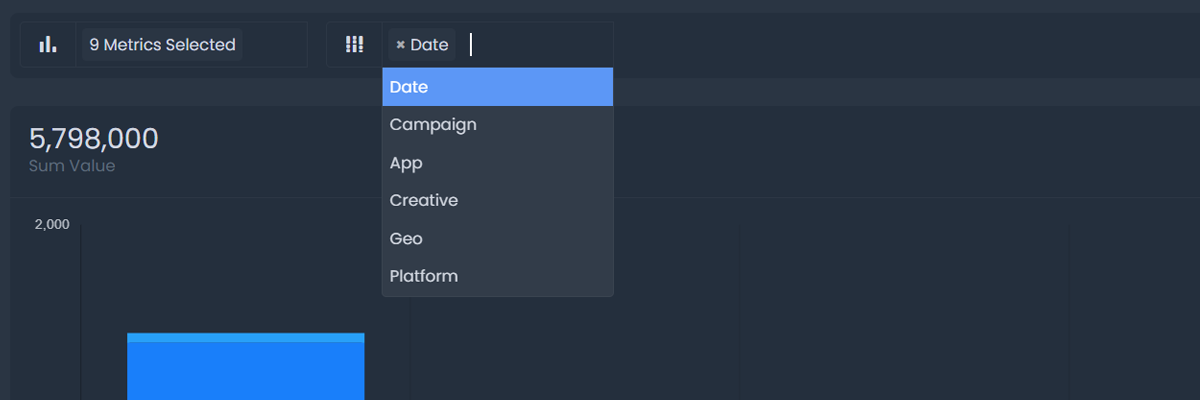The image size is (1200, 400).
Task: Select Platform in the dimension list
Action: point(424,276)
